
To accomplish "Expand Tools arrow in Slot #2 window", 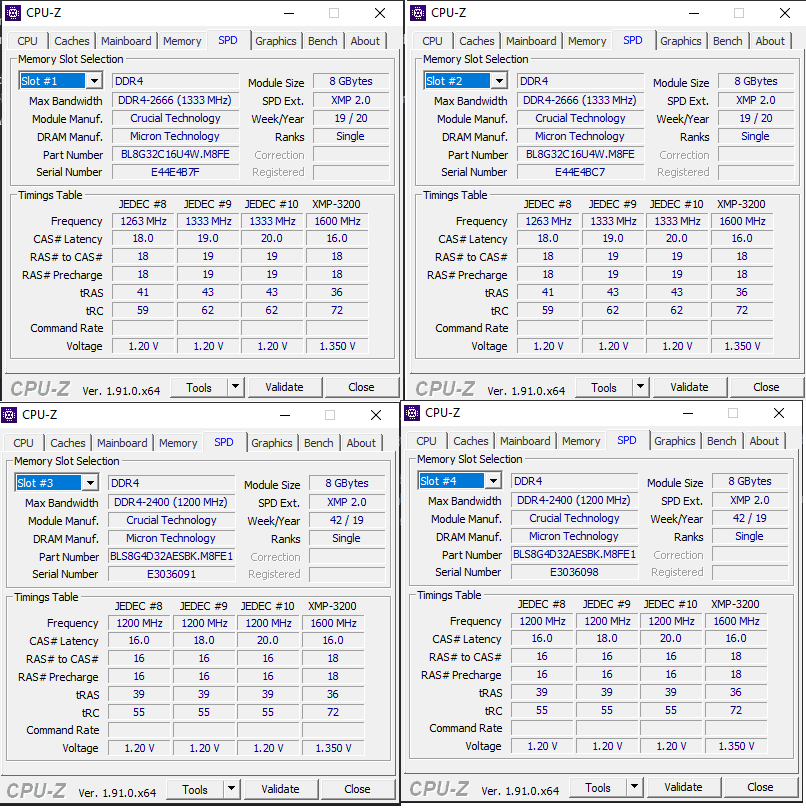I will [x=641, y=387].
